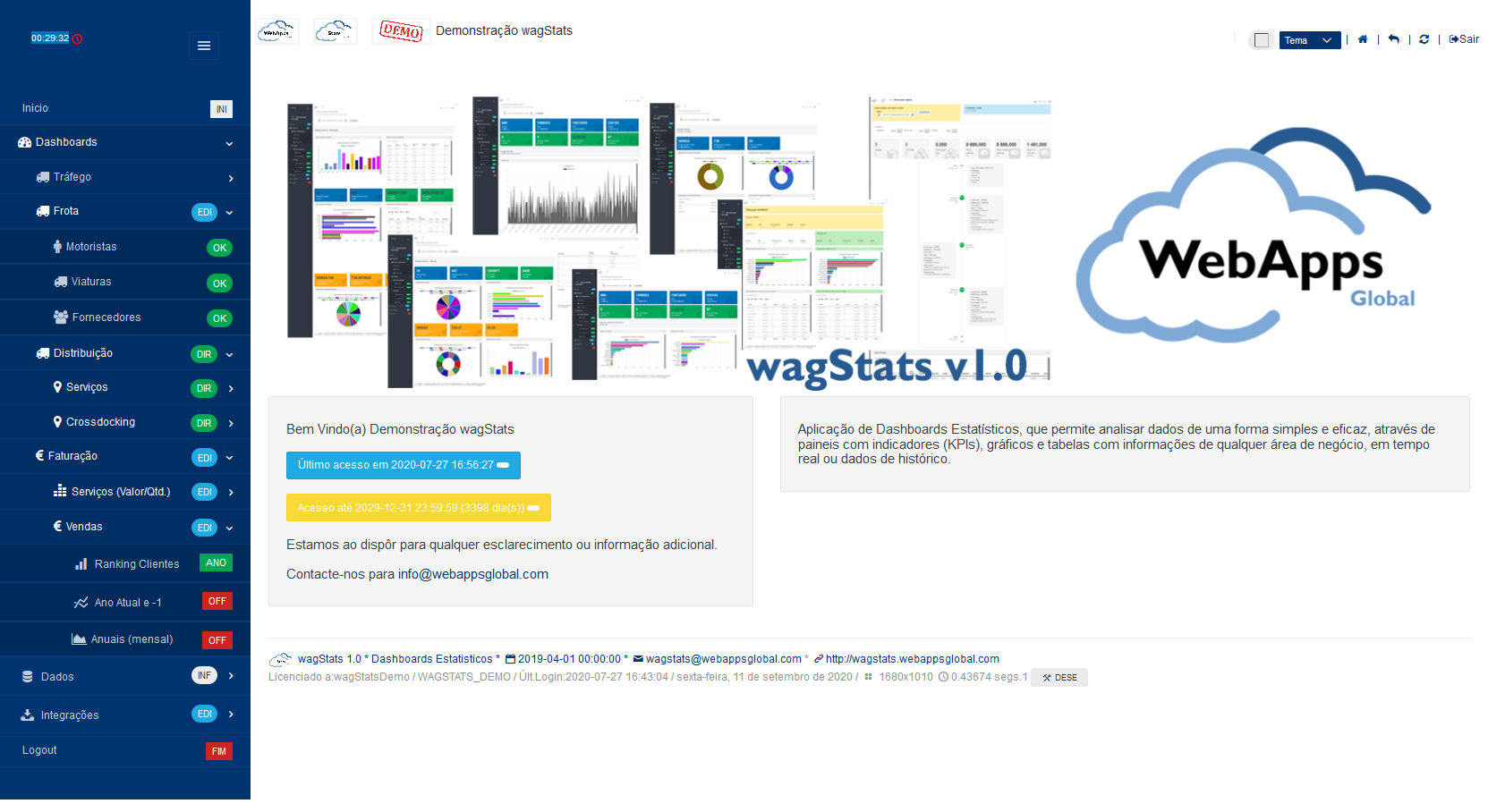Select the Logout menu item
The width and height of the screenshot is (1488, 812).
click(x=125, y=750)
